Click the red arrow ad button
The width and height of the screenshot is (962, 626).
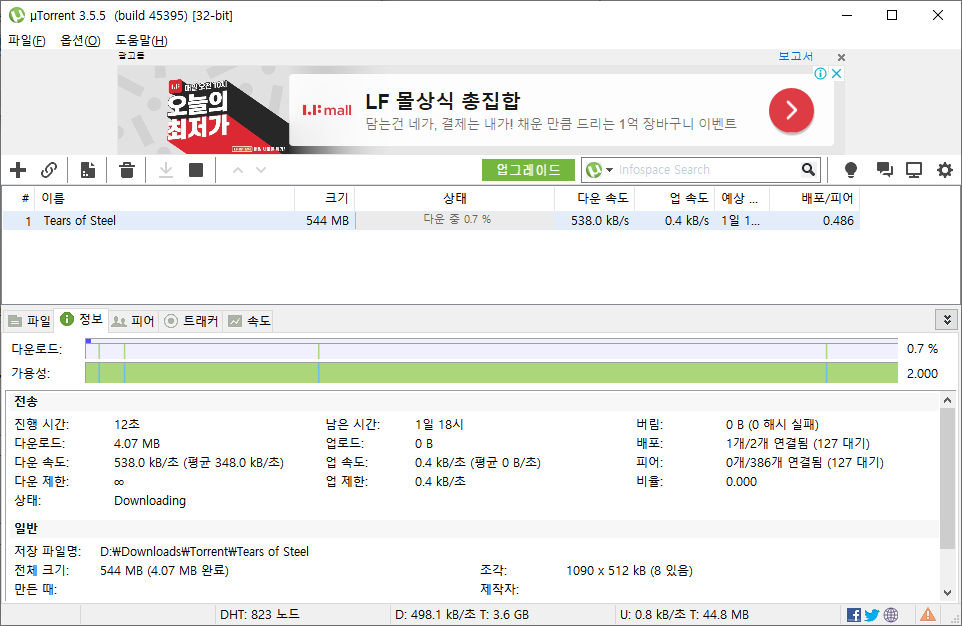click(x=791, y=110)
